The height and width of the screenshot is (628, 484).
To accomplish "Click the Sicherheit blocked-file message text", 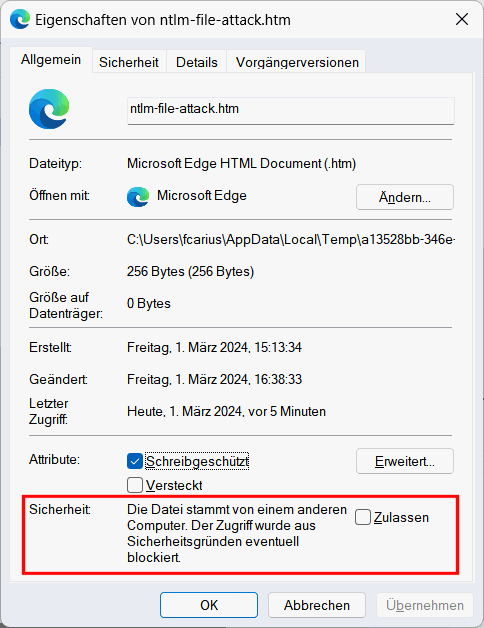I will (237, 533).
